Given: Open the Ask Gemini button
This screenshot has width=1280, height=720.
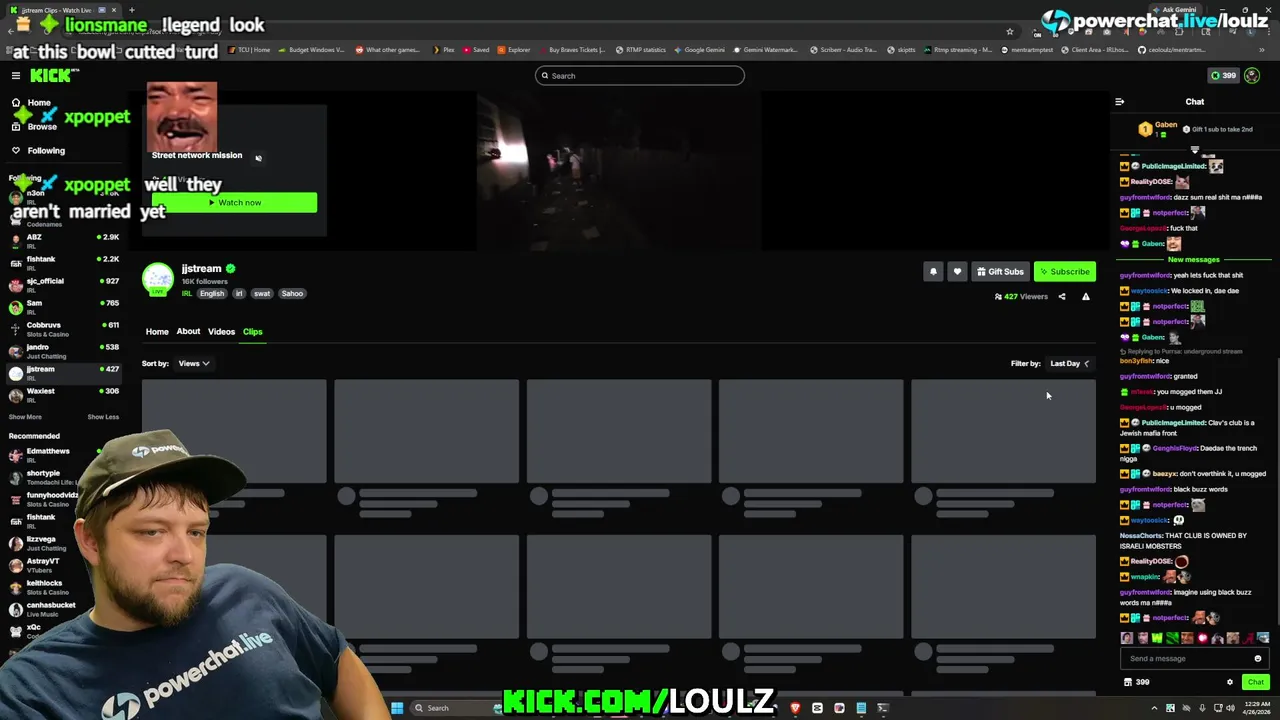Looking at the screenshot, I should (x=1174, y=10).
